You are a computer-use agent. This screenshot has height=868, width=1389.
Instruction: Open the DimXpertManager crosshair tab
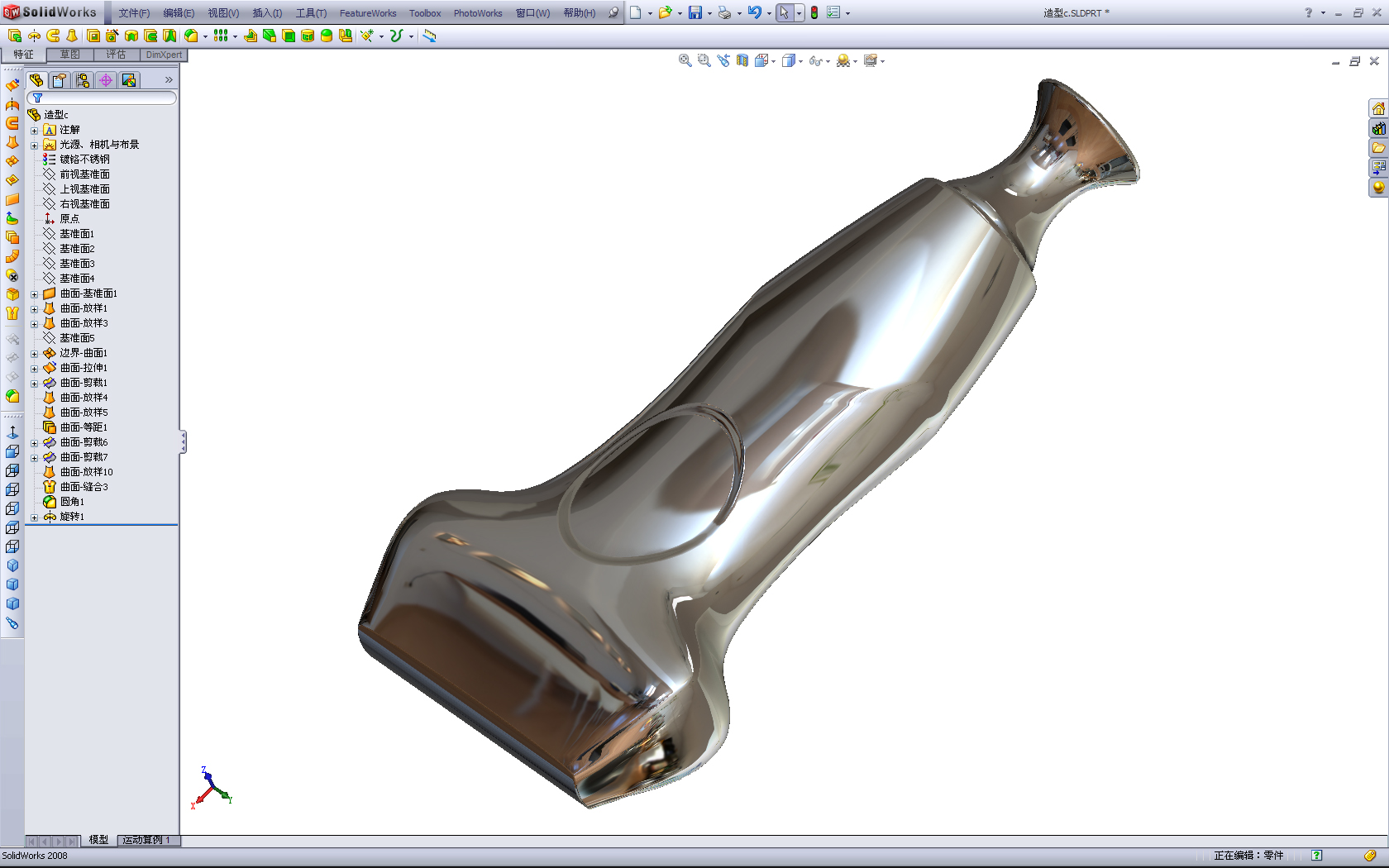106,80
